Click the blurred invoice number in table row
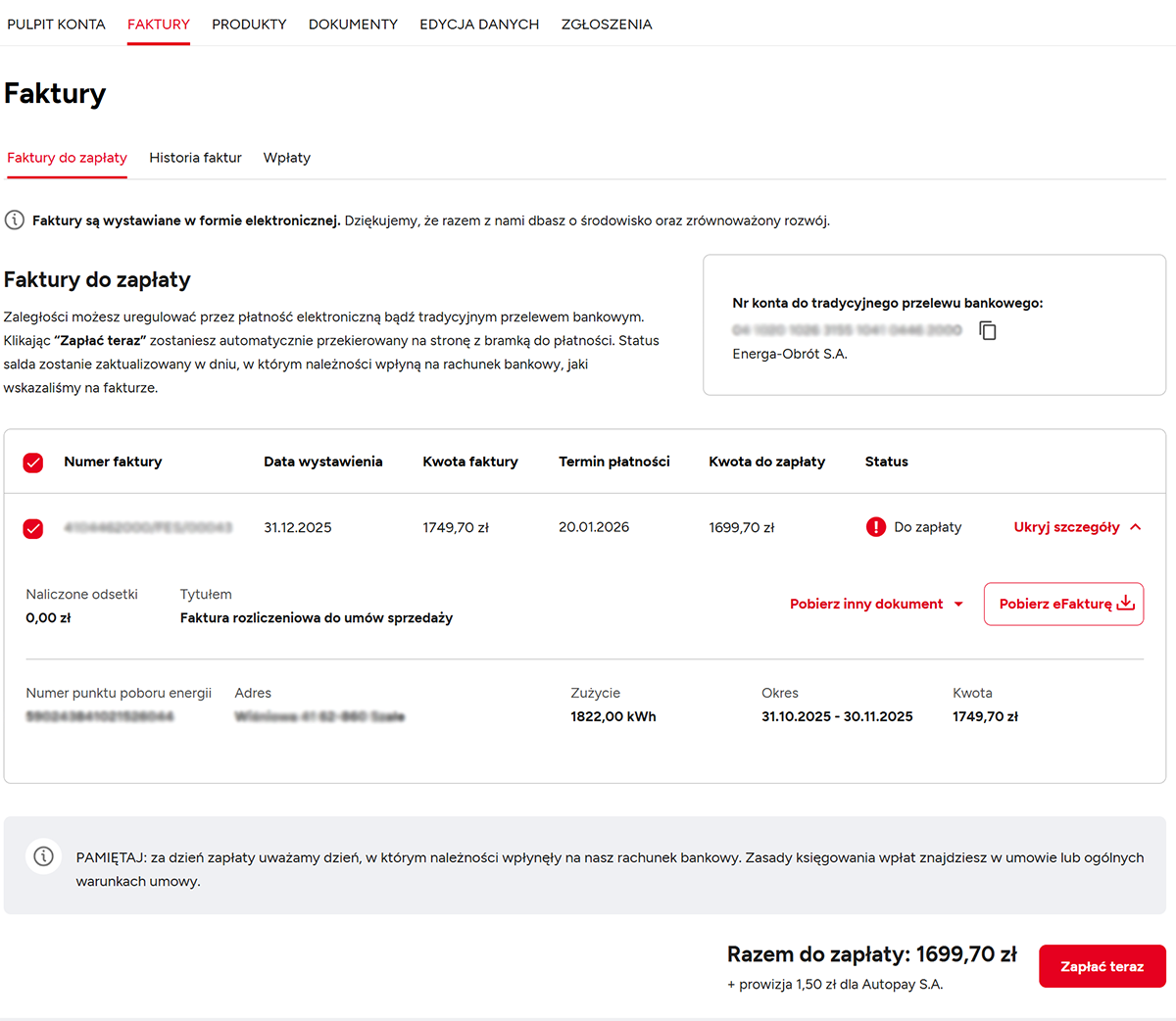Screen dimensions: 1176x1021 click(x=148, y=527)
